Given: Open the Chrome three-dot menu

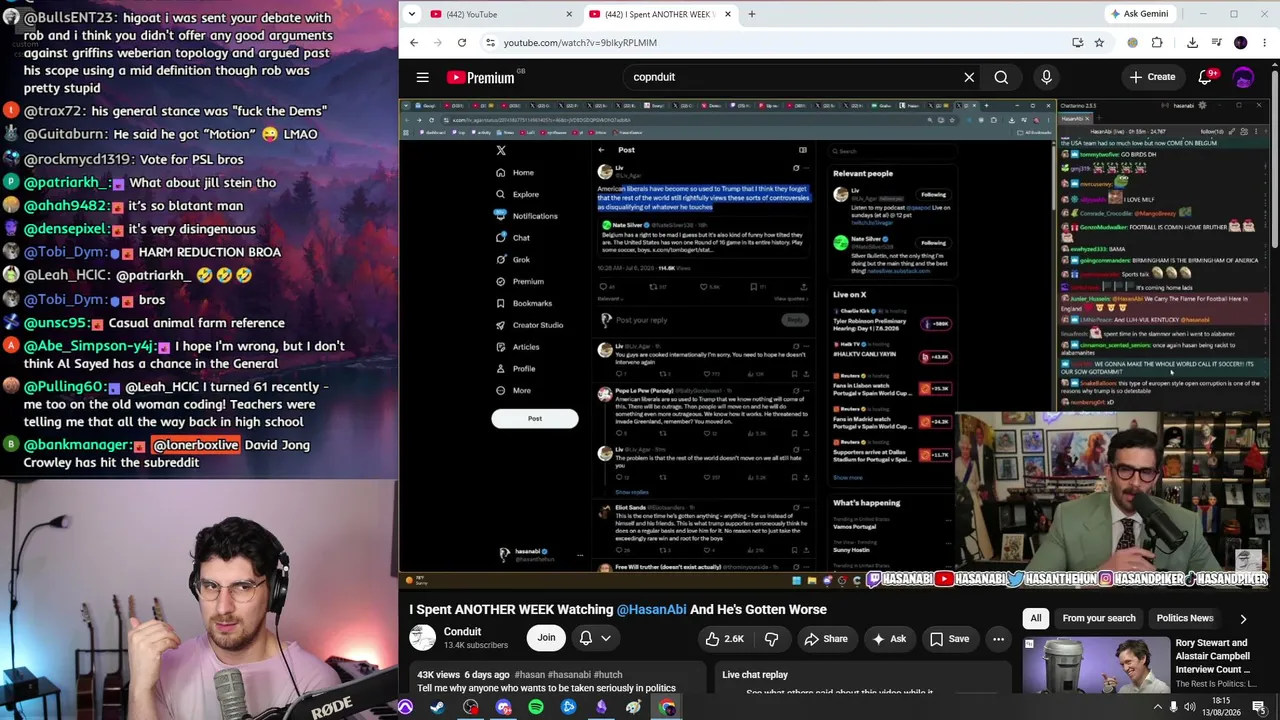Looking at the screenshot, I should pos(1265,43).
